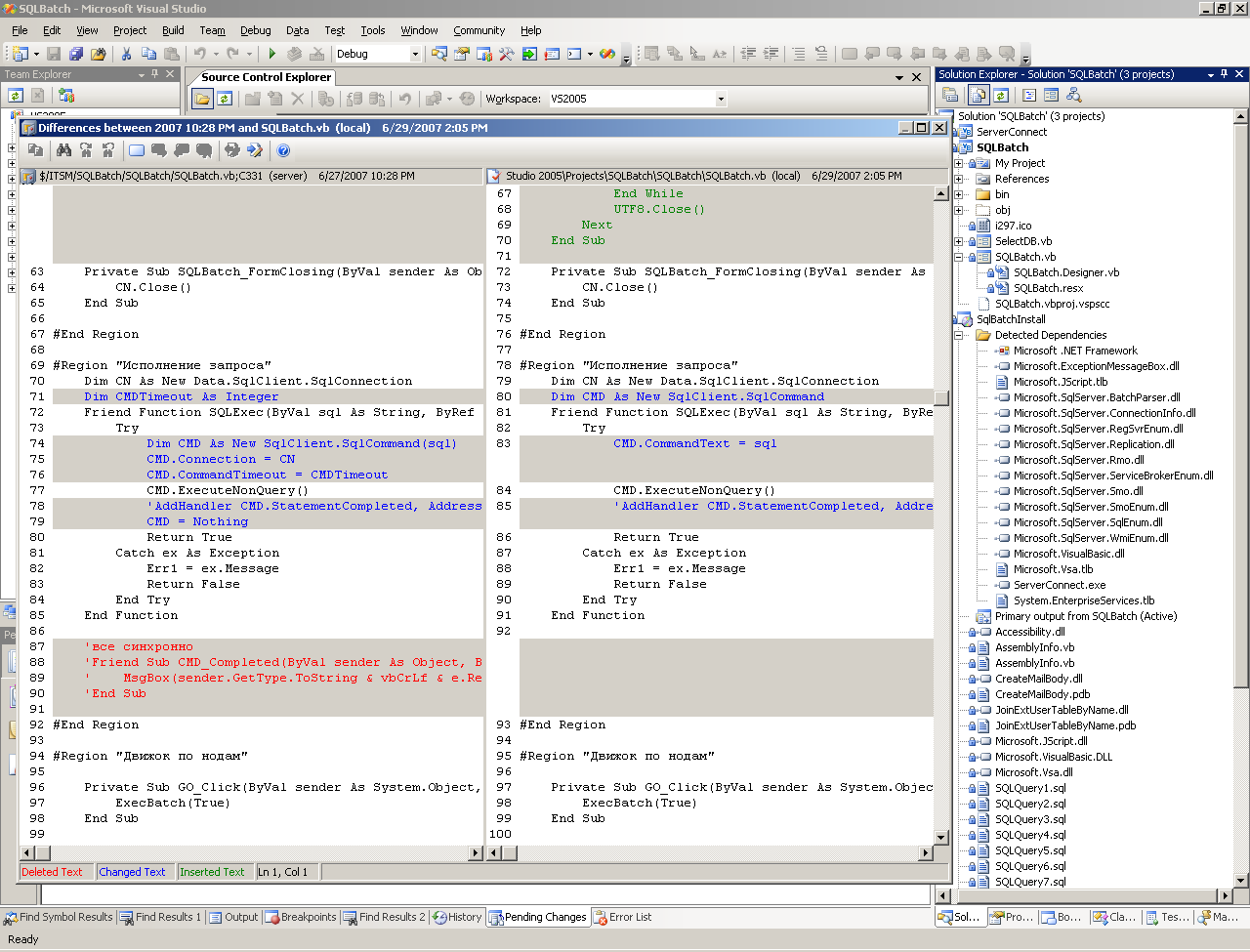Click the Save All toolbar icon
The height and width of the screenshot is (952, 1250).
click(x=75, y=54)
